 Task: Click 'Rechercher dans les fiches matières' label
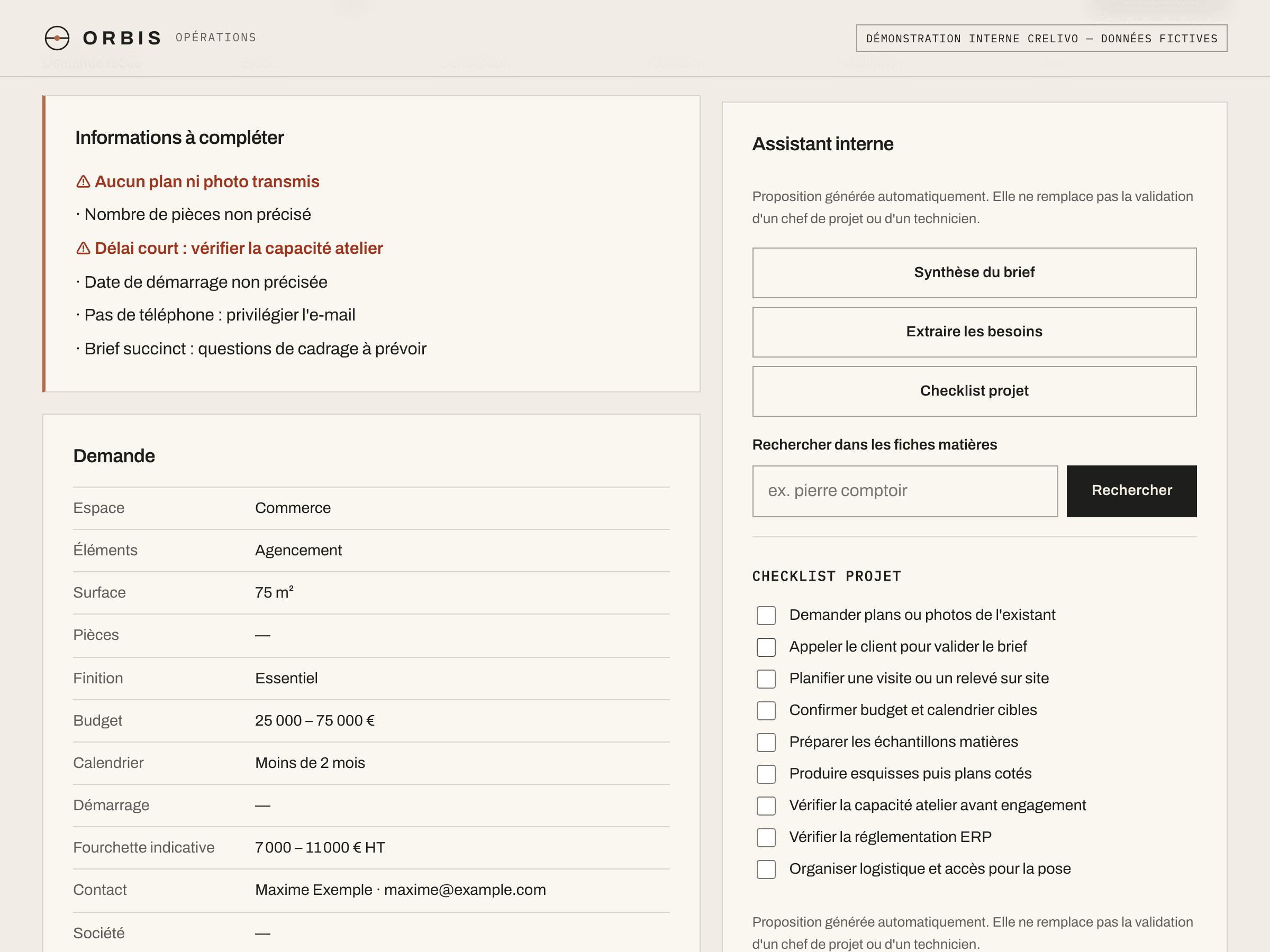(874, 445)
